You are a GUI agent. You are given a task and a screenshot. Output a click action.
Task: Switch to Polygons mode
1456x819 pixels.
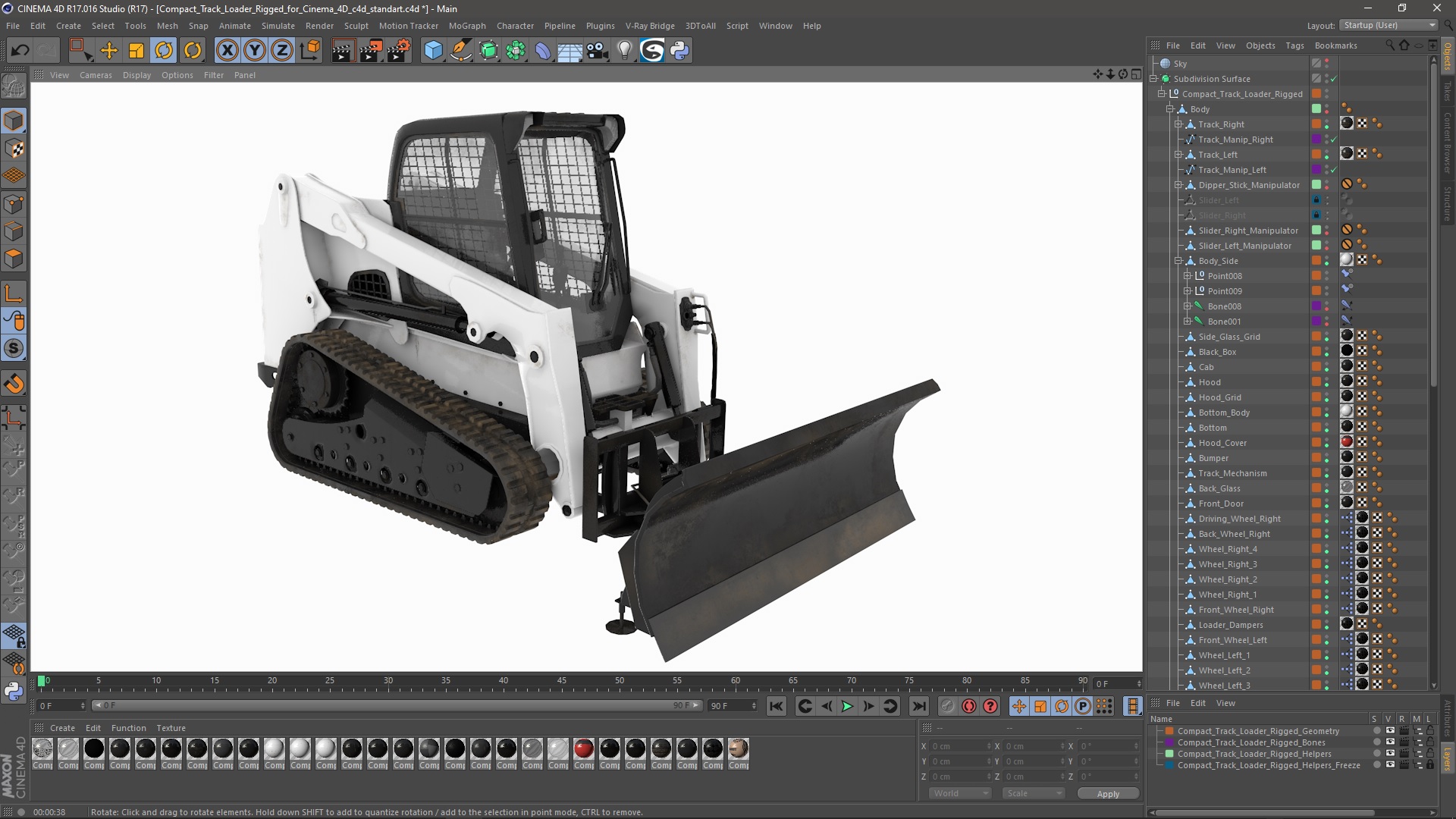click(14, 259)
